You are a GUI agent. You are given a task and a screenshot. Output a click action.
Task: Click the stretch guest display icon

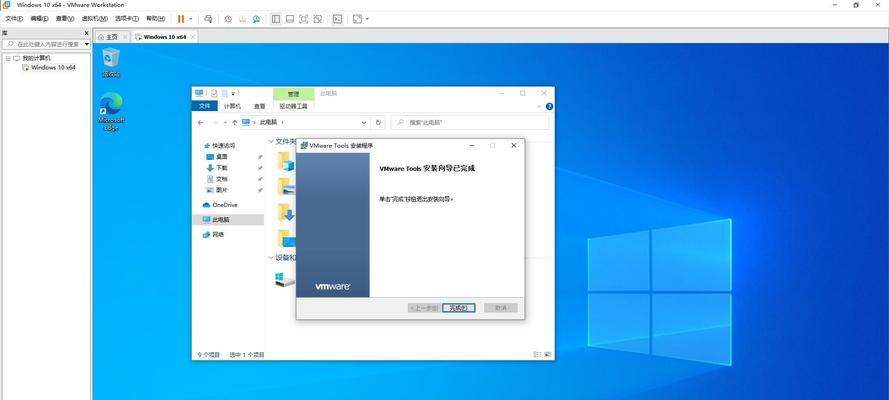click(357, 19)
